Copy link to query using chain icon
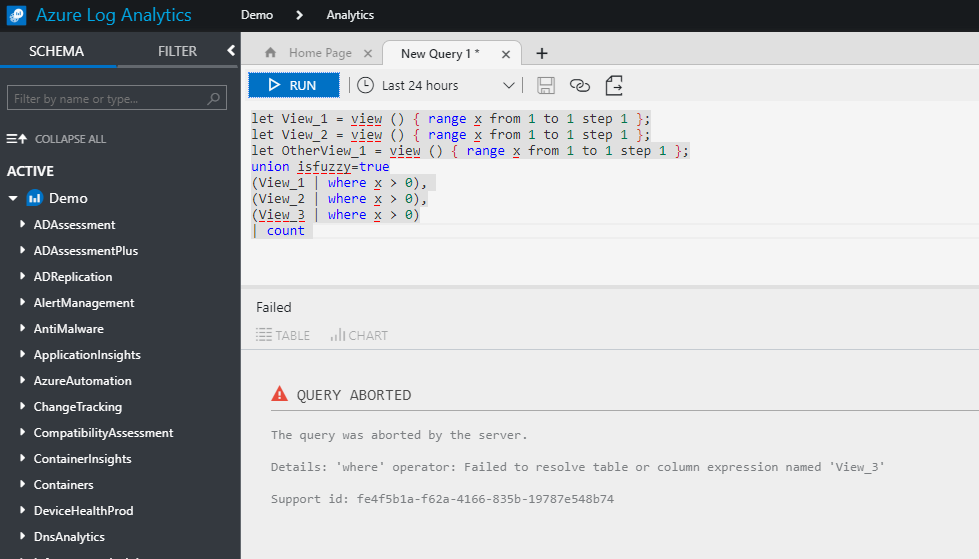Screen dimensions: 979x559 click(x=579, y=86)
